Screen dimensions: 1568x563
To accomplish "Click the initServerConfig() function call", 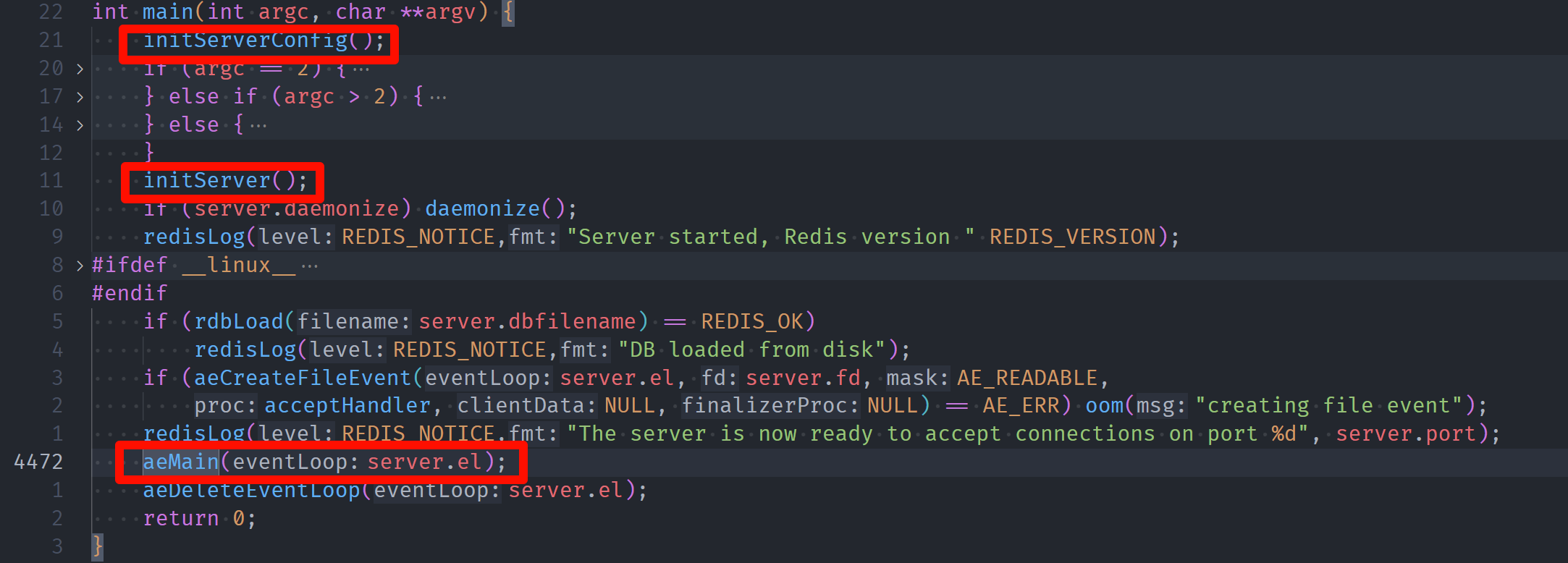I will point(264,41).
